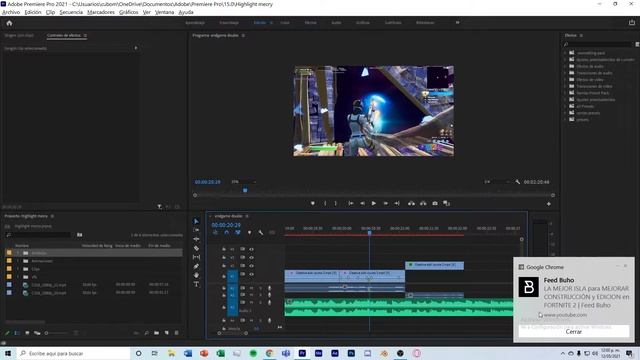Open Comparison View in Program monitor

tap(447, 203)
